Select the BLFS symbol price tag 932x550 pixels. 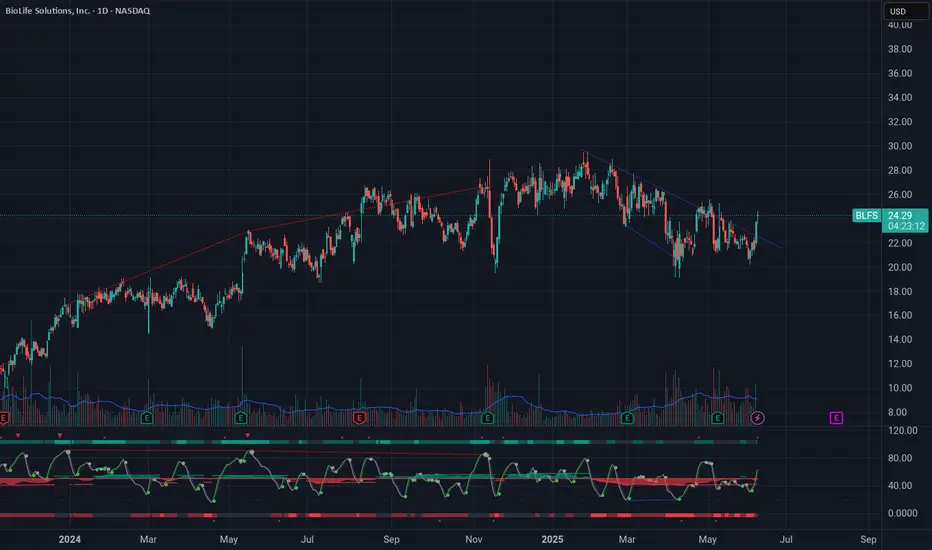coord(867,215)
